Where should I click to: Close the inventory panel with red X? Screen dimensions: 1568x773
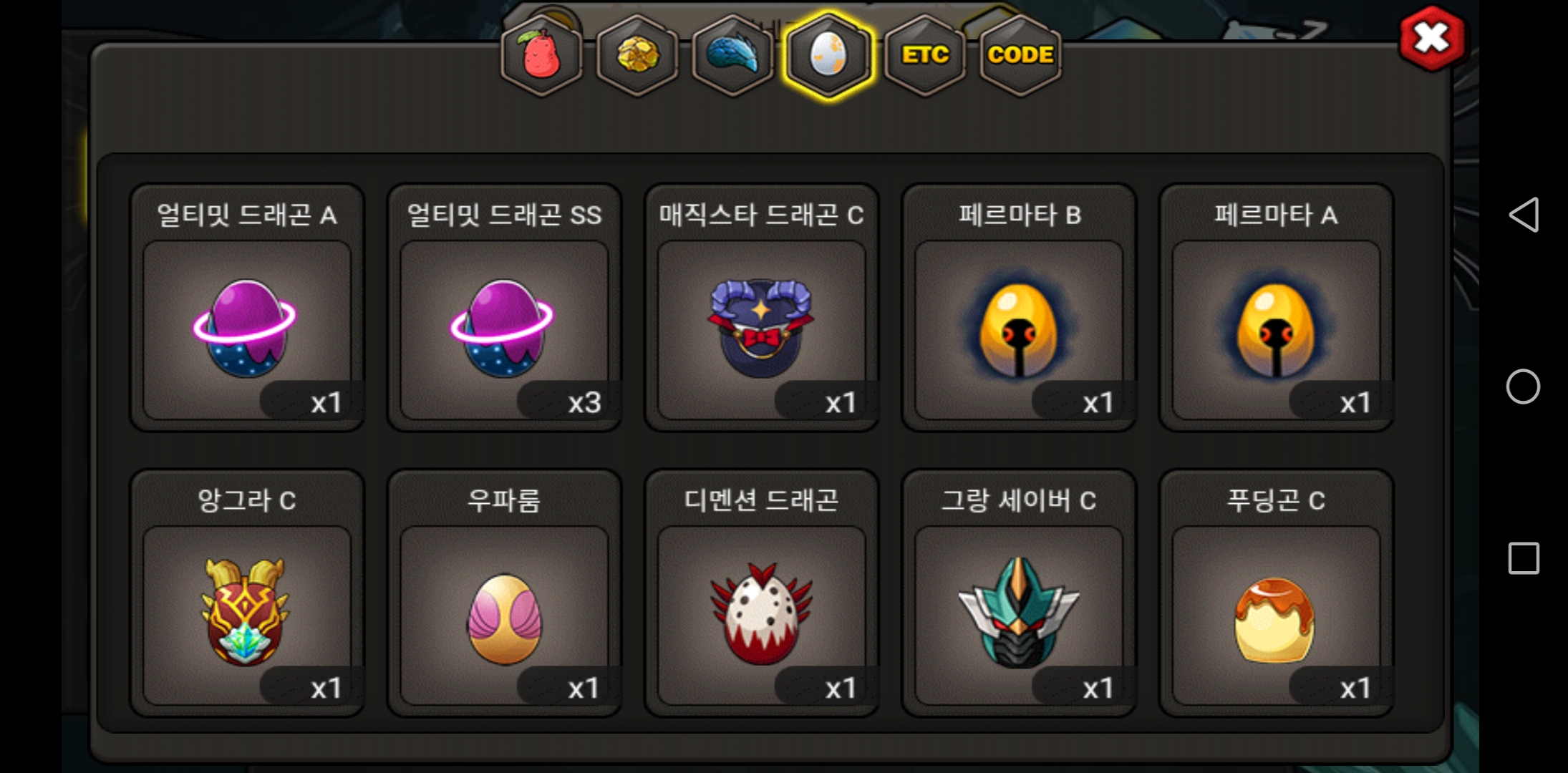click(x=1432, y=38)
